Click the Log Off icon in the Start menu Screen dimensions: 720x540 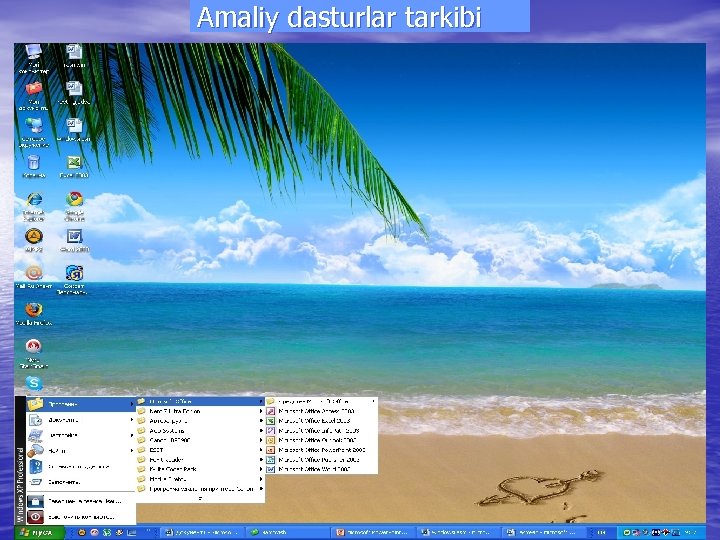tap(35, 501)
